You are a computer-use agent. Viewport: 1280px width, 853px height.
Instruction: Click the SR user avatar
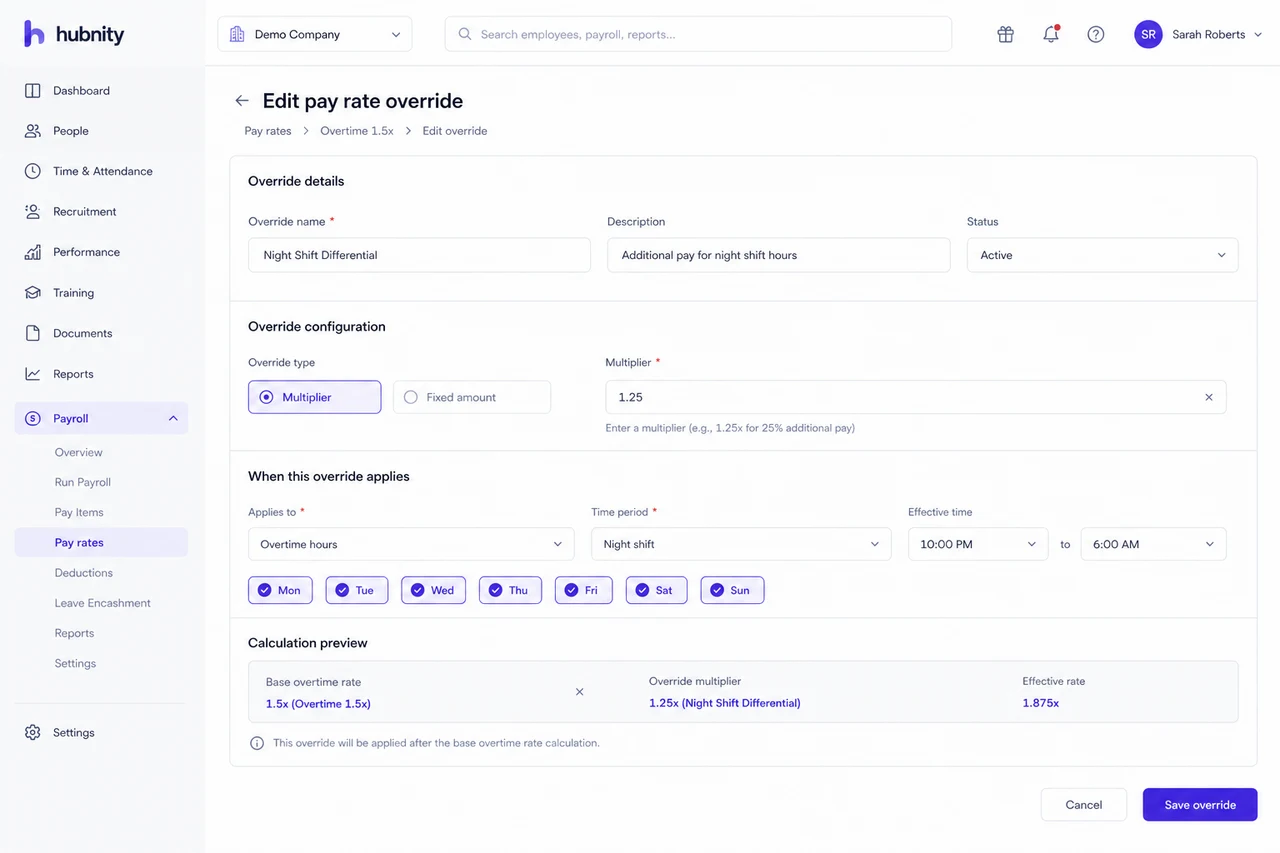pos(1148,34)
